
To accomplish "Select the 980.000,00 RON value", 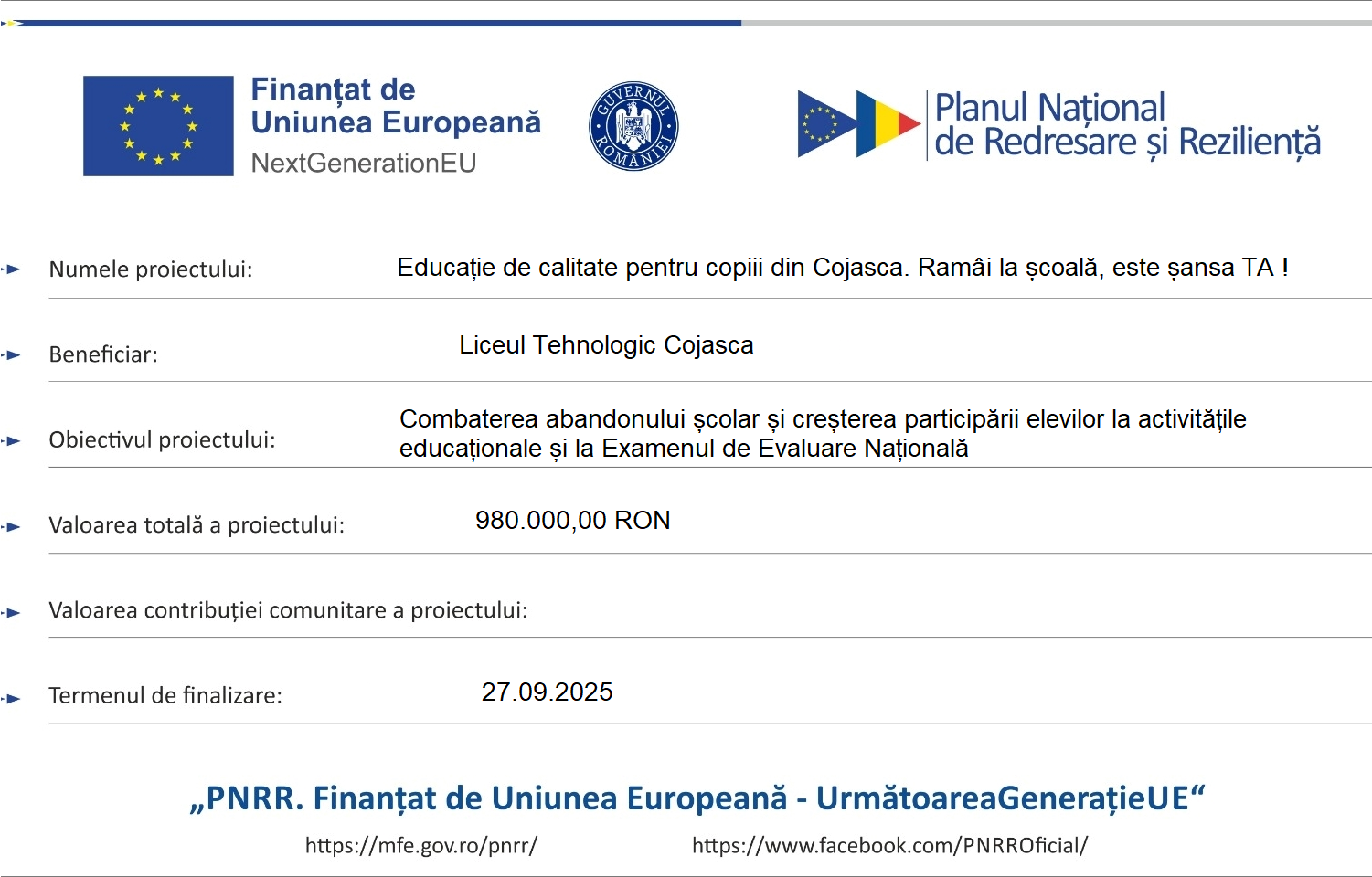I will click(573, 521).
